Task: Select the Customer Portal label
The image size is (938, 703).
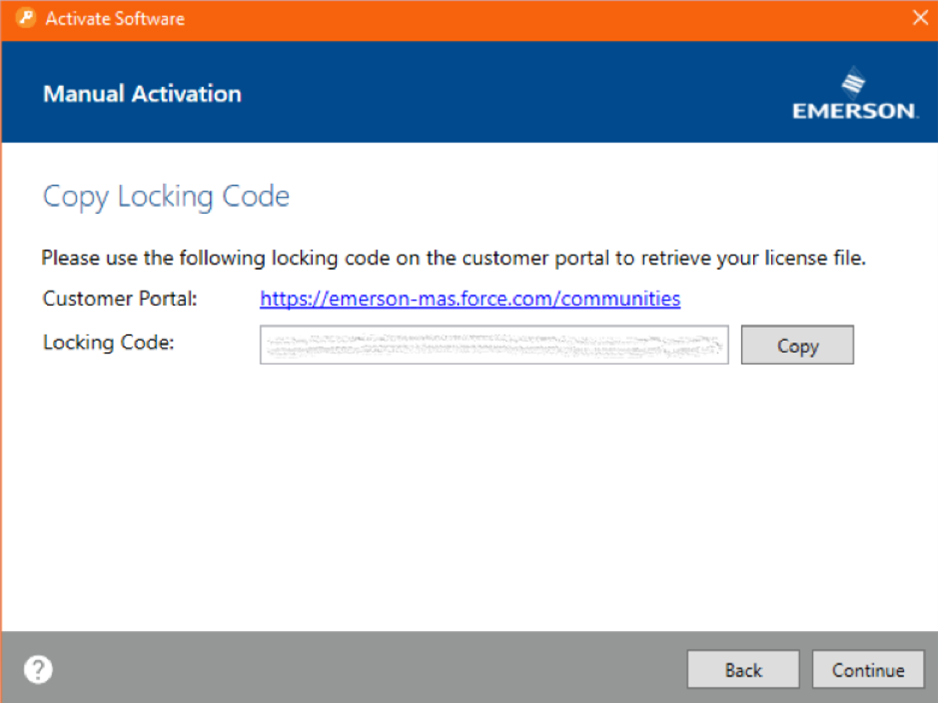Action: click(x=120, y=298)
